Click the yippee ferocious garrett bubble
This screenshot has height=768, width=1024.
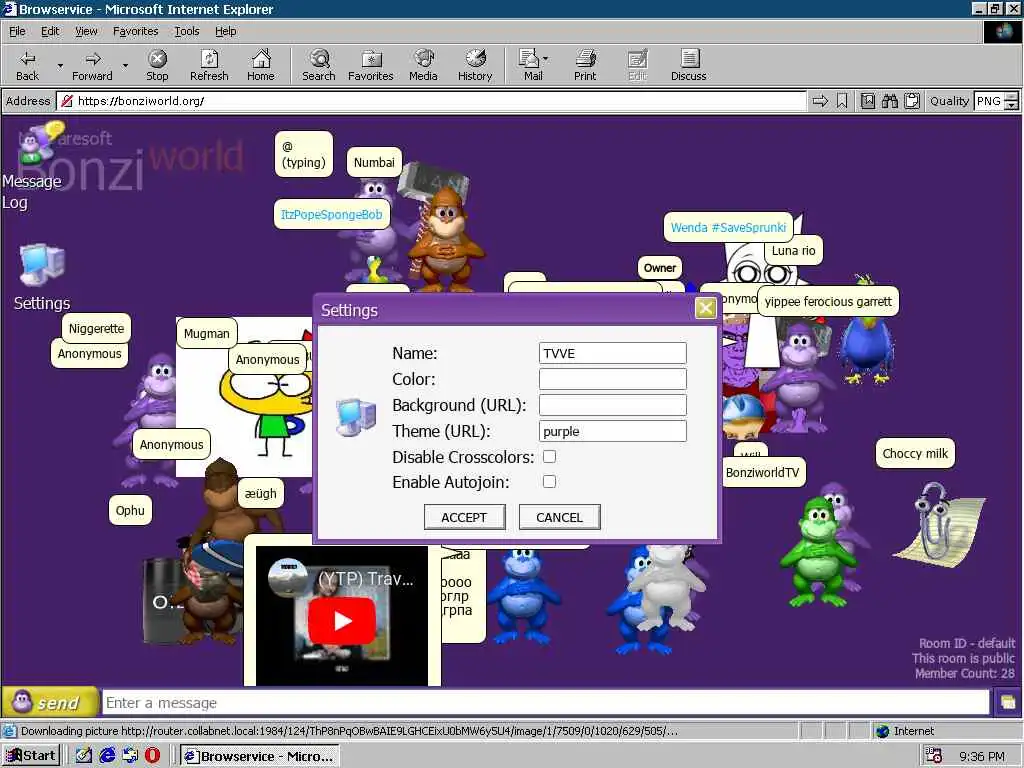[827, 302]
